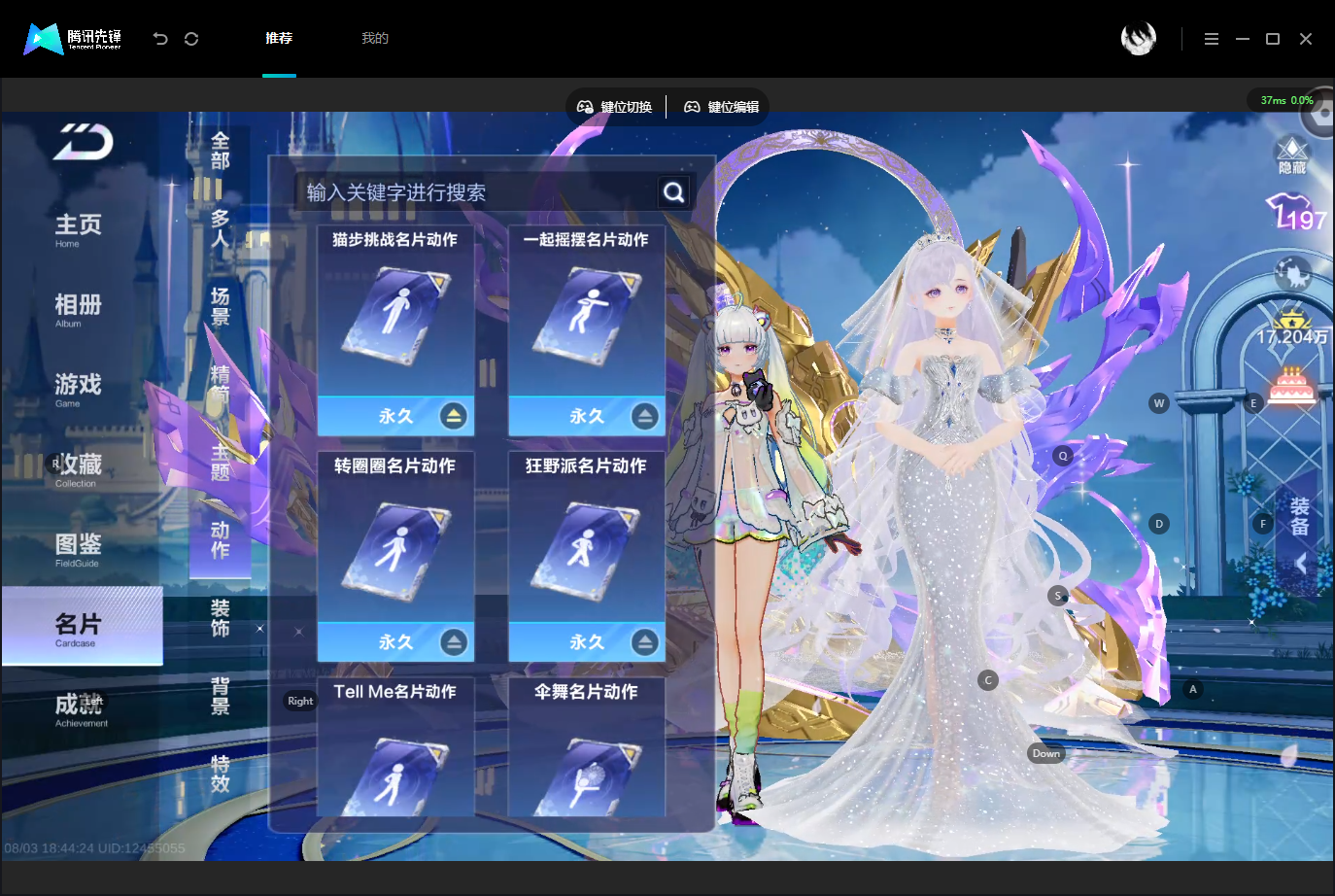Click 永久 label on 狂野派名片动作 card
The height and width of the screenshot is (896, 1335).
pyautogui.click(x=587, y=642)
